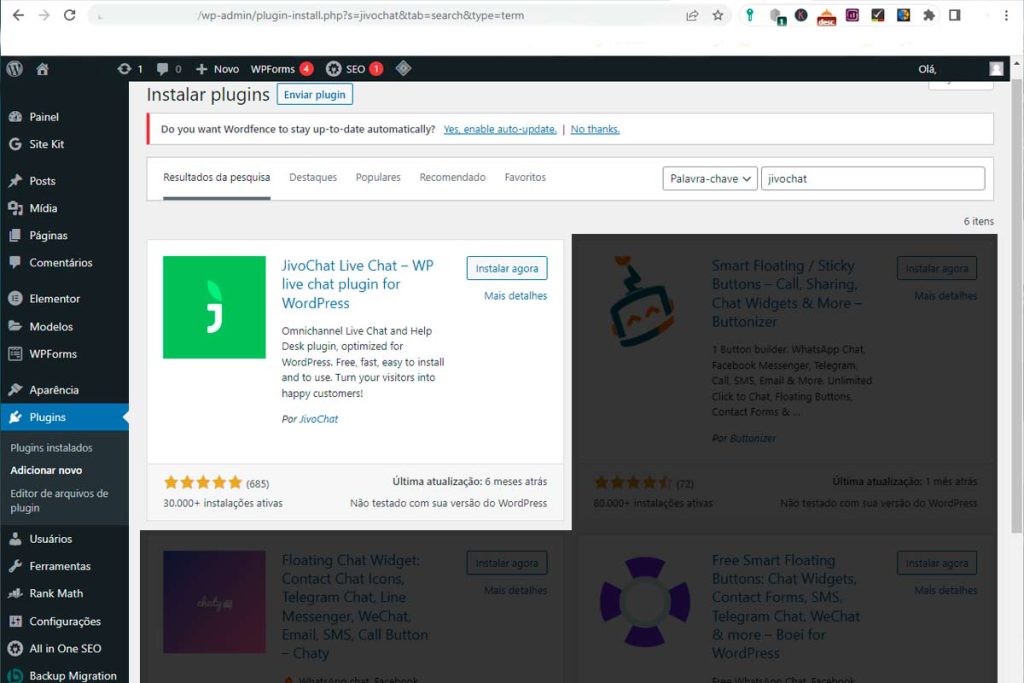Click 'Yes, enable auto-update' link
Viewport: 1024px width, 683px height.
500,129
